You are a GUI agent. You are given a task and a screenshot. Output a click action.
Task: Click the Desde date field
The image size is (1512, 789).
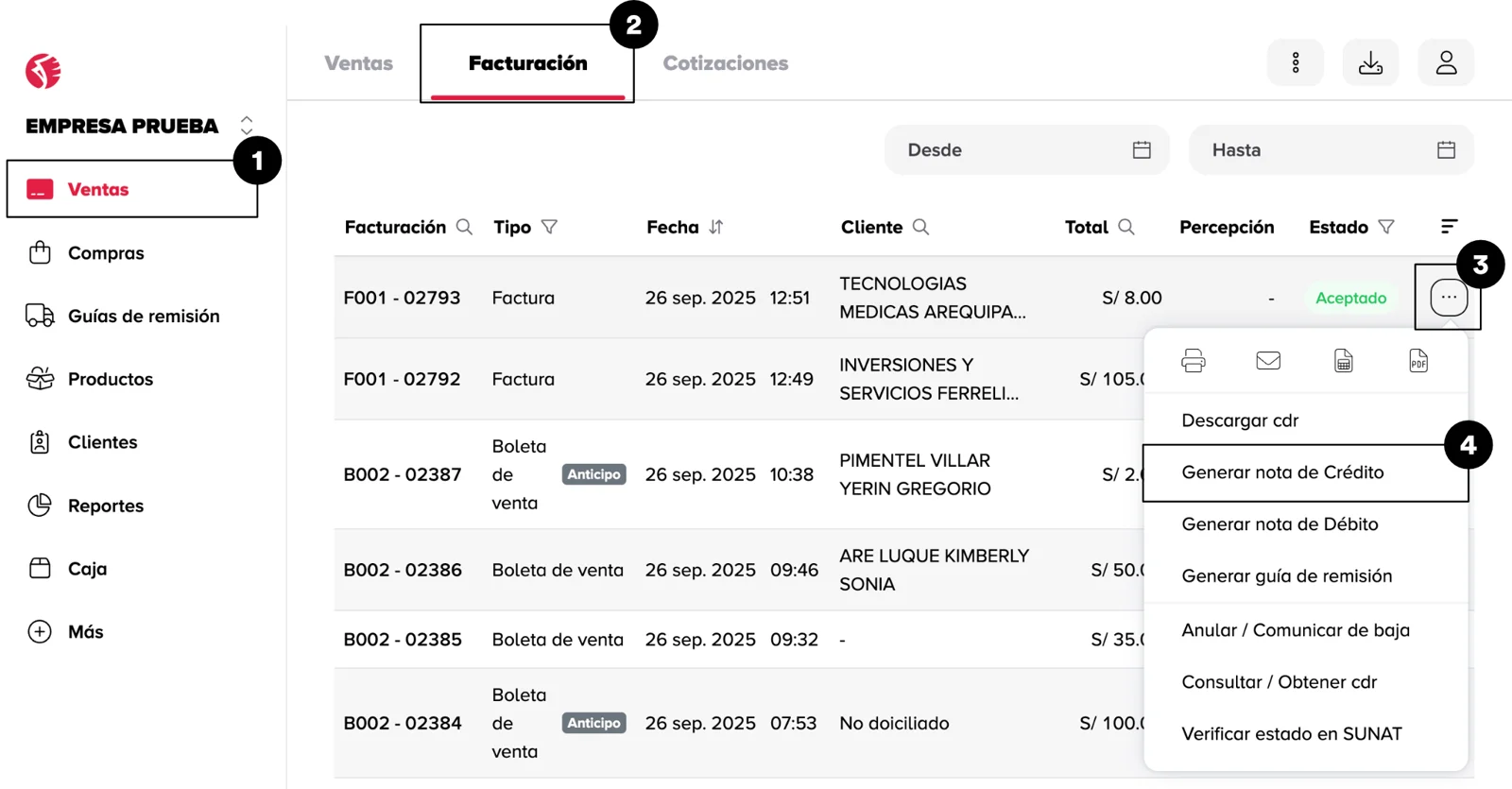1026,150
